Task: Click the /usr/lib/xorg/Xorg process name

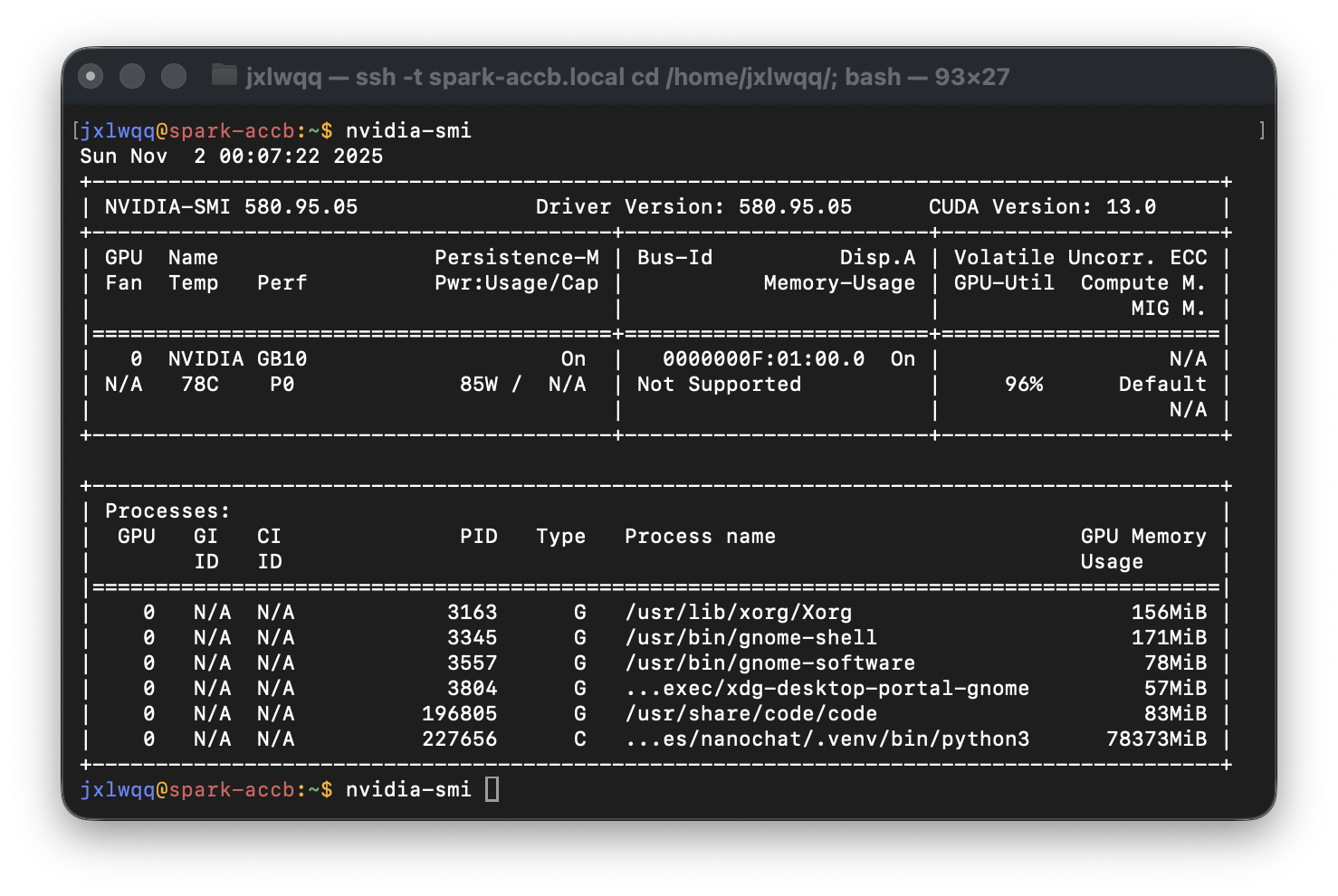Action: [x=738, y=612]
